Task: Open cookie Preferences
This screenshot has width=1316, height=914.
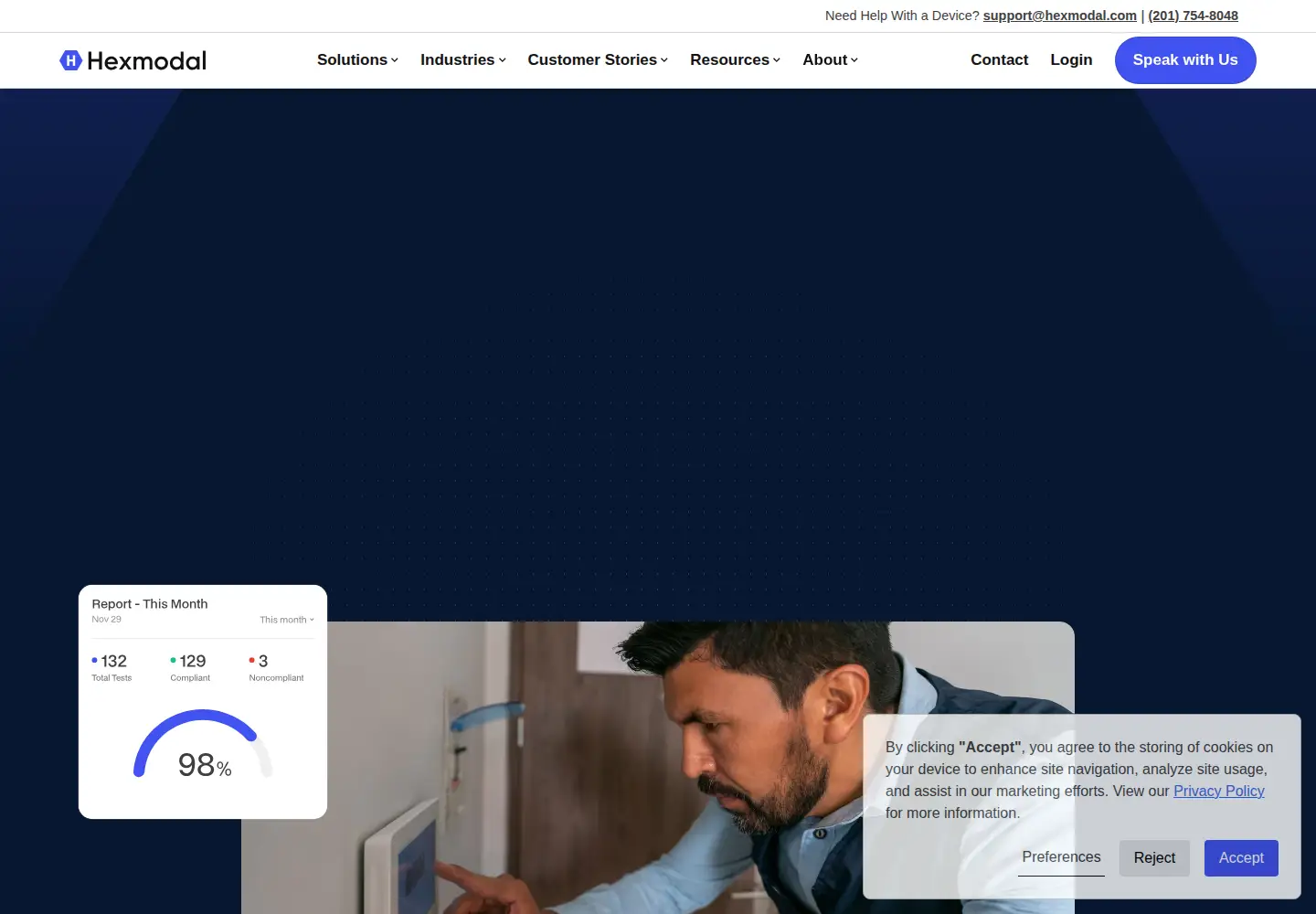Action: [1061, 857]
